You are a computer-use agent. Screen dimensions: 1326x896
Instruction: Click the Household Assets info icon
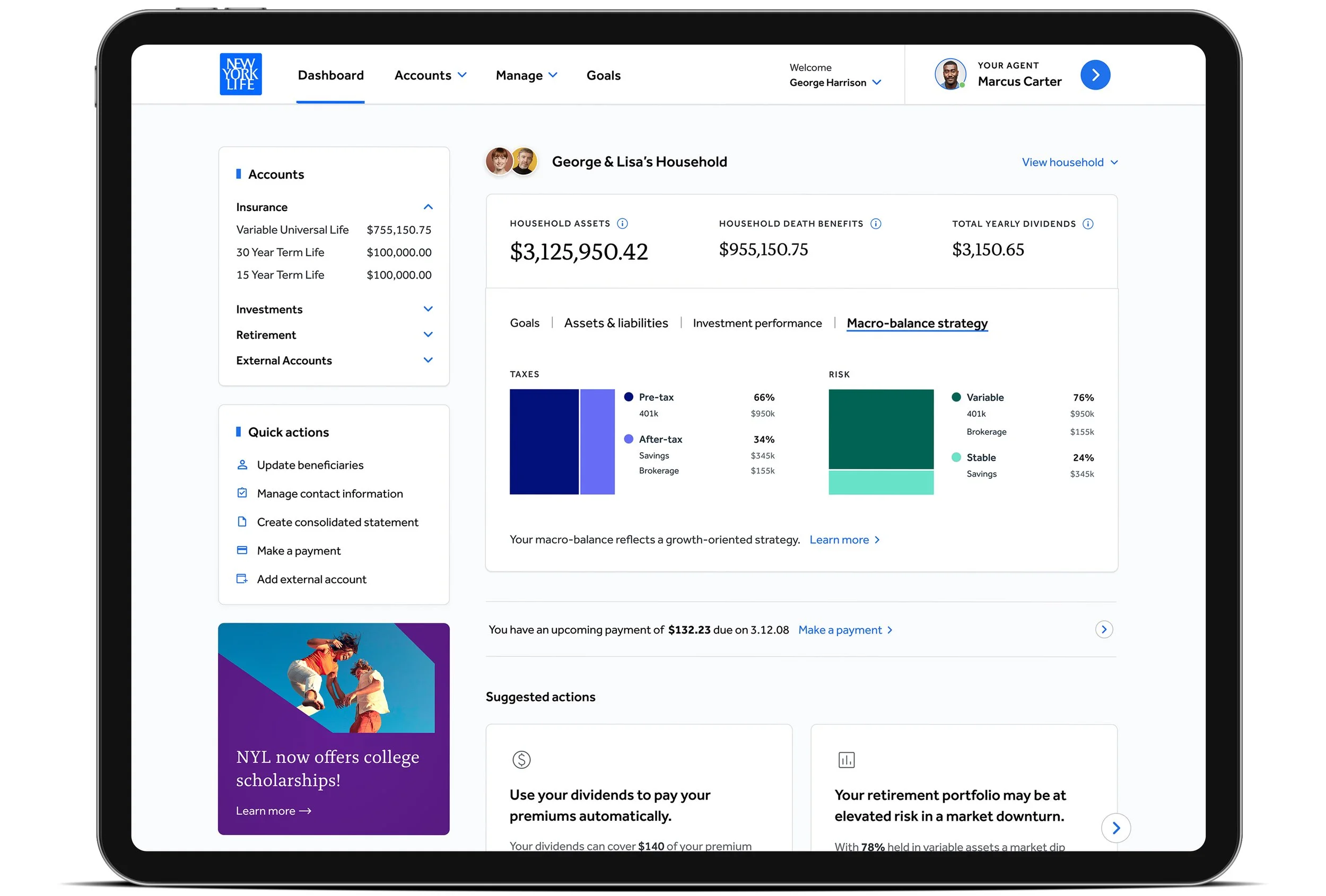coord(623,224)
